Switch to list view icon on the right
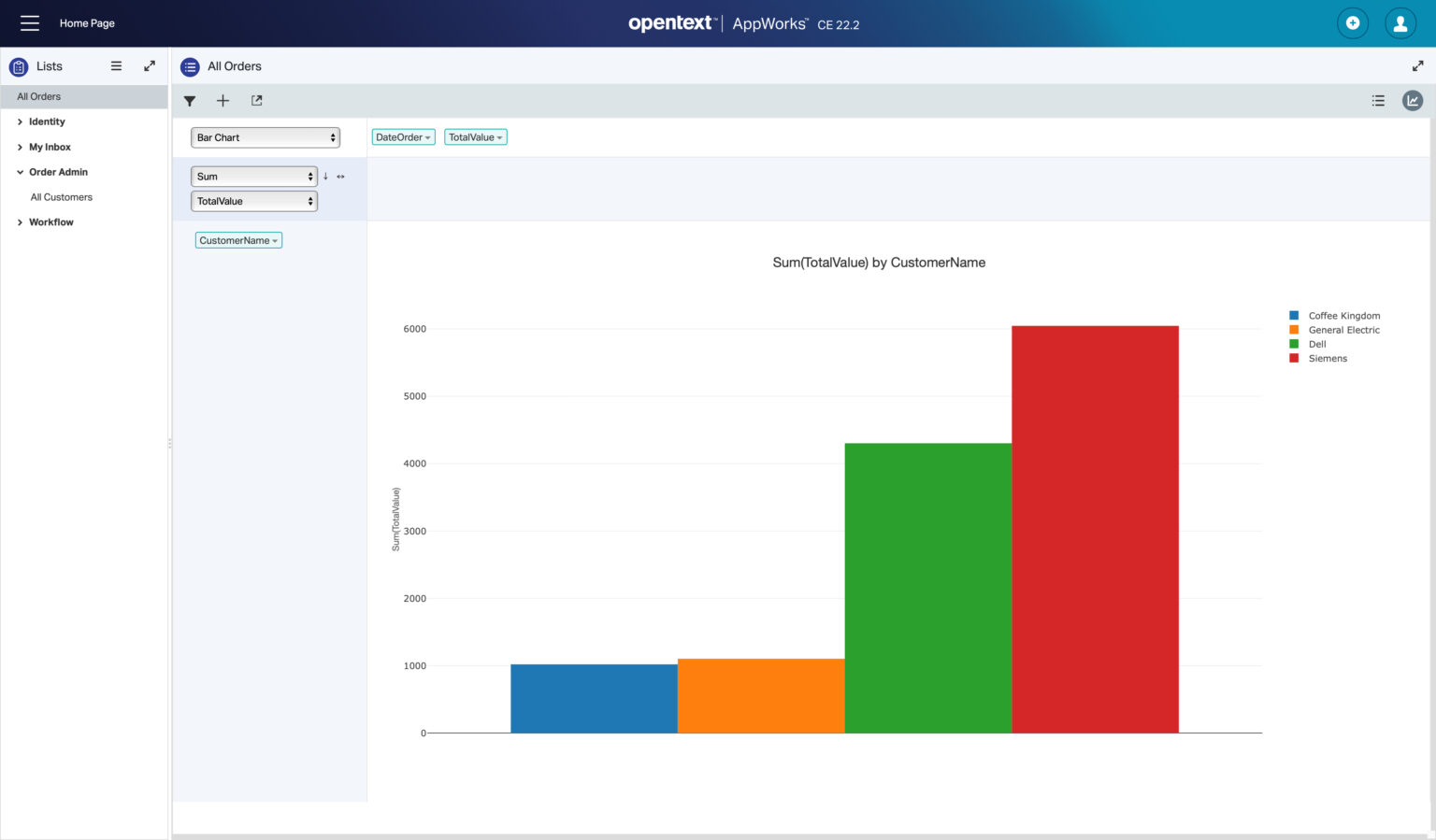The height and width of the screenshot is (840, 1436). click(1378, 100)
